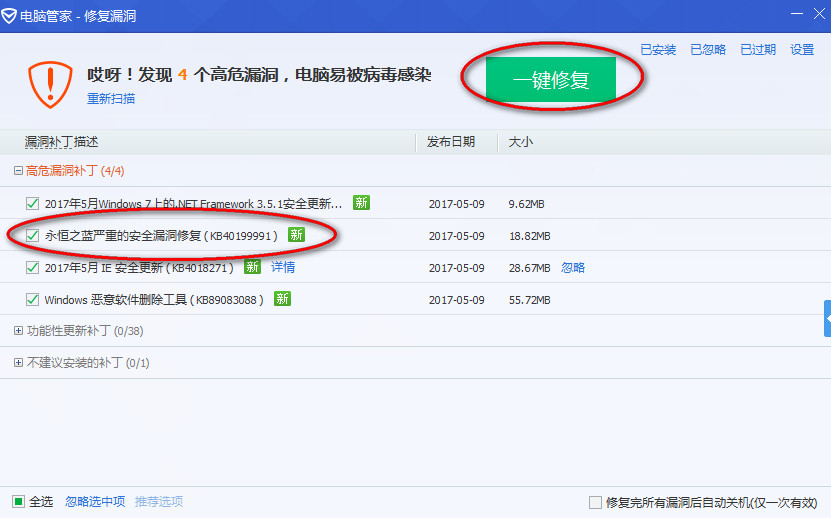
Task: Toggle the 全选 checkbox
Action: click(19, 502)
